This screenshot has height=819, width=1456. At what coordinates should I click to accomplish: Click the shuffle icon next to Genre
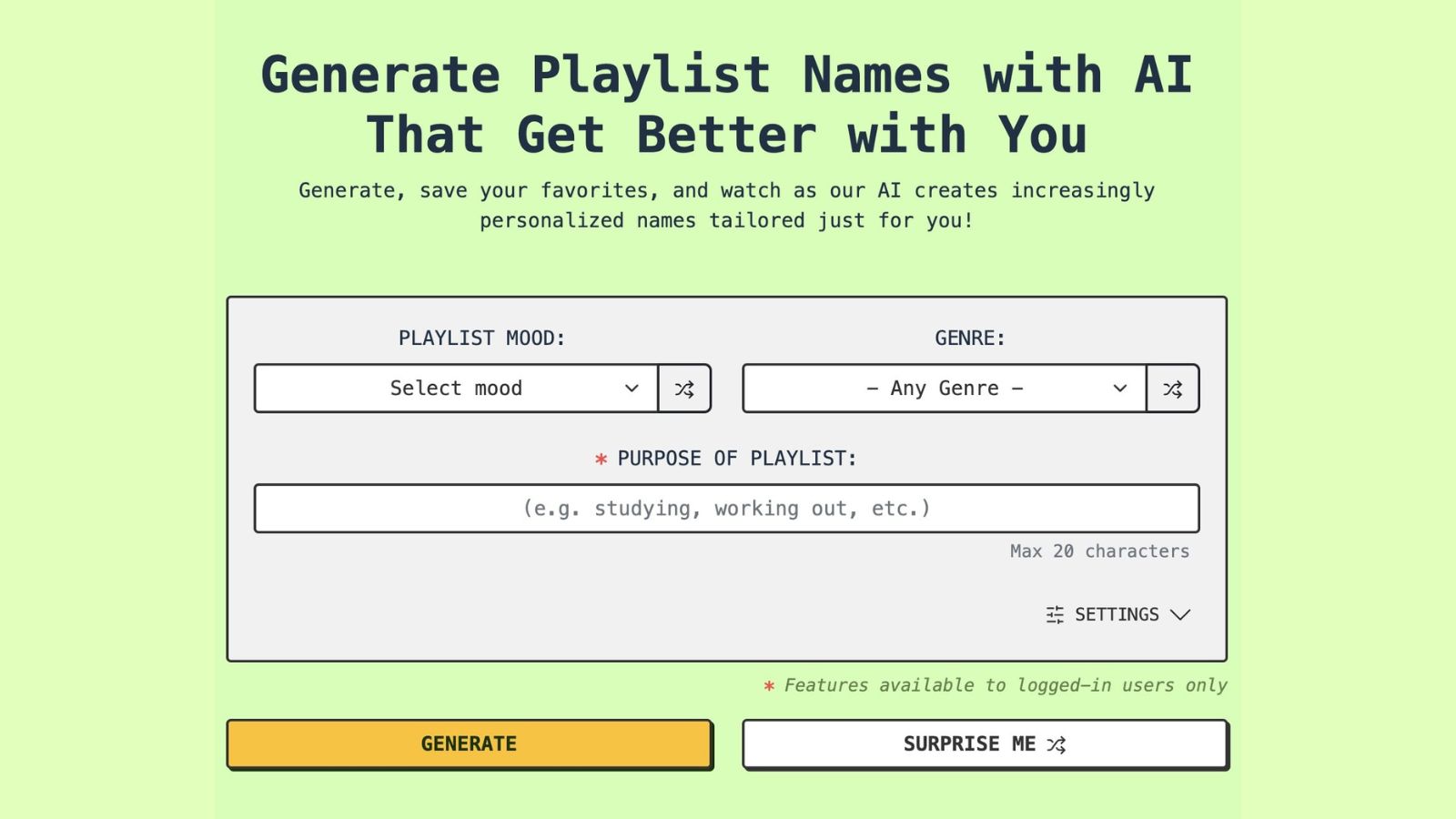tap(1171, 389)
